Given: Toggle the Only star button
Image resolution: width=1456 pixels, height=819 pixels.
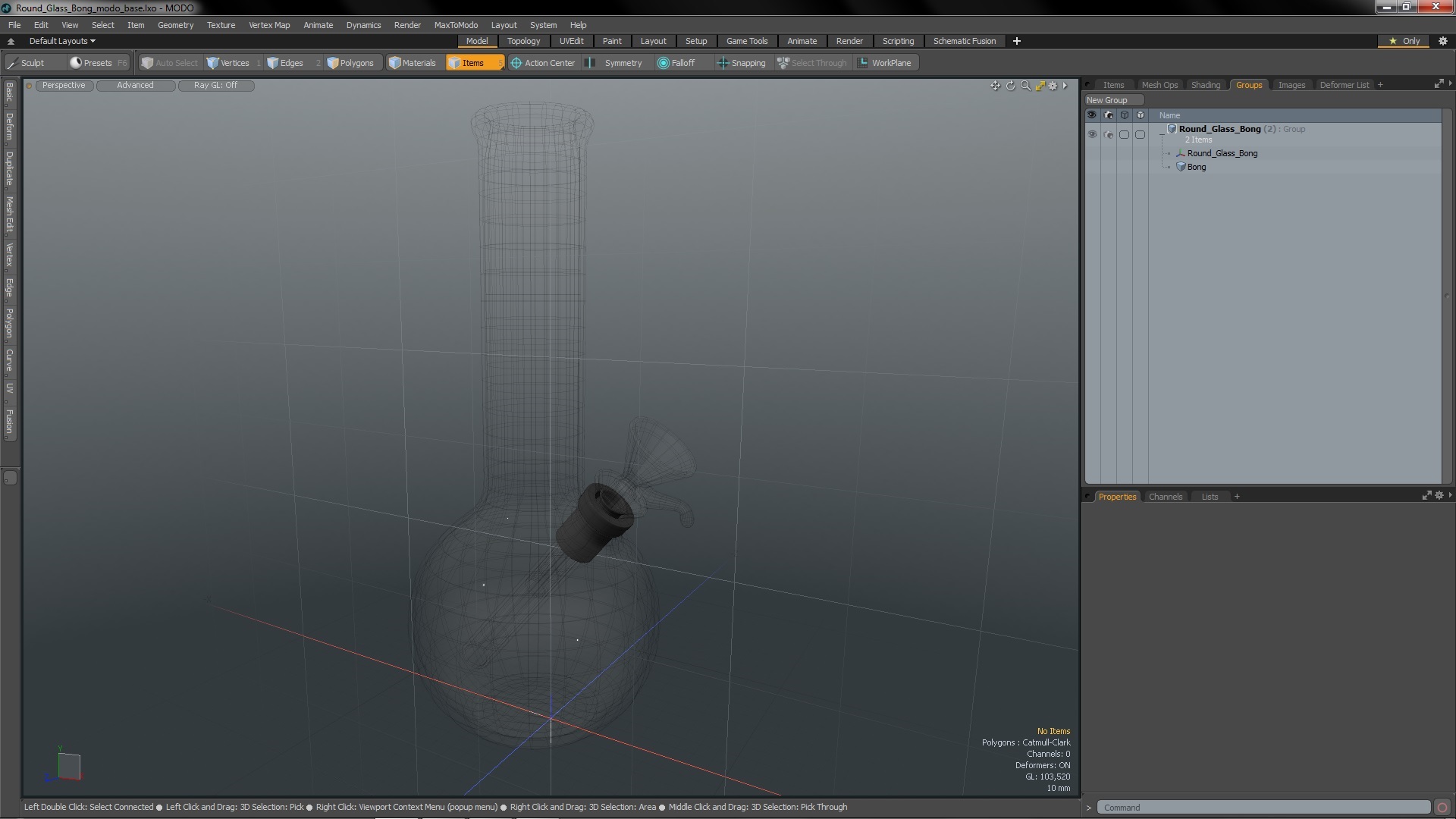Looking at the screenshot, I should (1404, 41).
